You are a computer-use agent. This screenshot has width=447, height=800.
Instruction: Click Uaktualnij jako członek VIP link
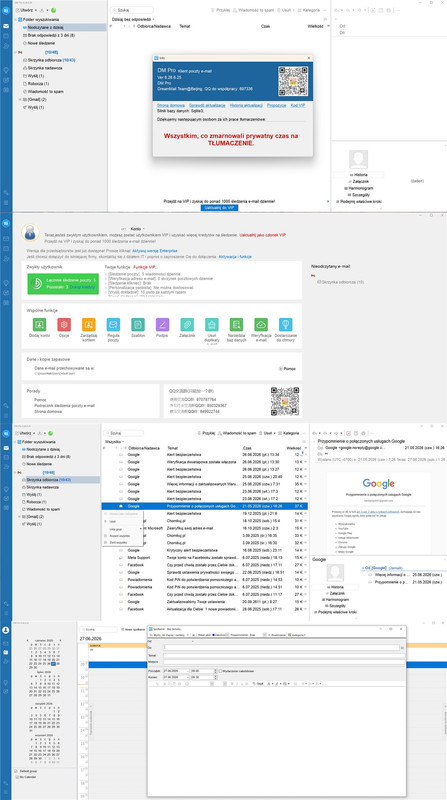pyautogui.click(x=262, y=234)
